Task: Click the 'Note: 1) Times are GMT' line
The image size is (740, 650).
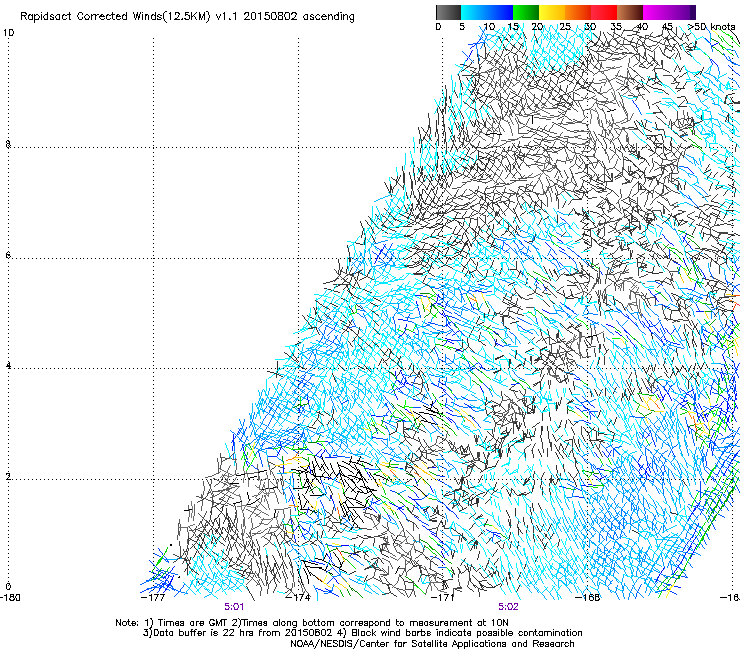Action: pyautogui.click(x=312, y=623)
